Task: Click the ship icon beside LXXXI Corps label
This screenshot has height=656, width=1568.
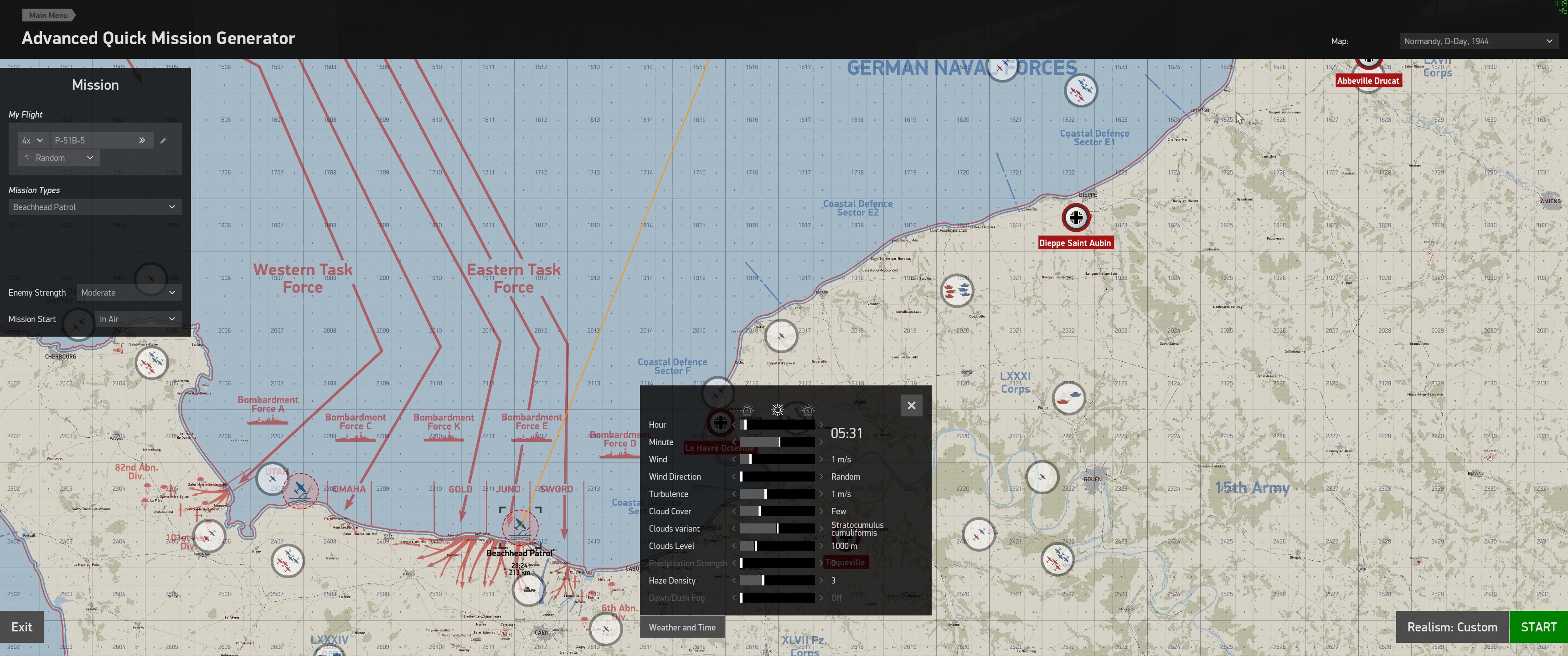Action: tap(1068, 397)
